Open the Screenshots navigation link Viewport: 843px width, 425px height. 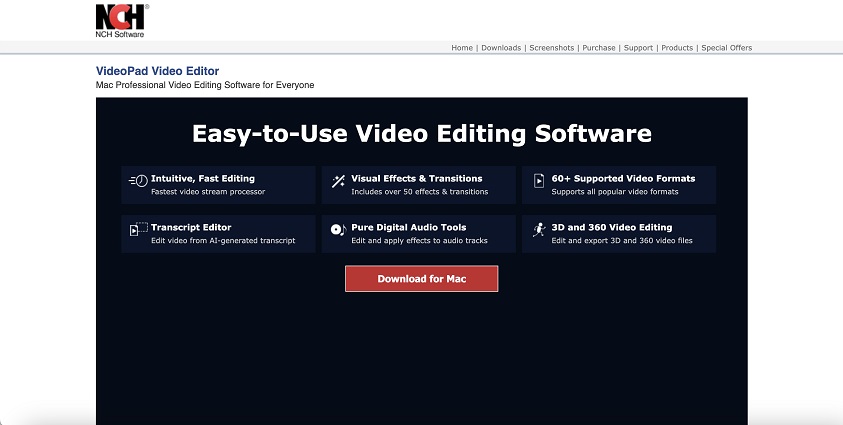(552, 48)
